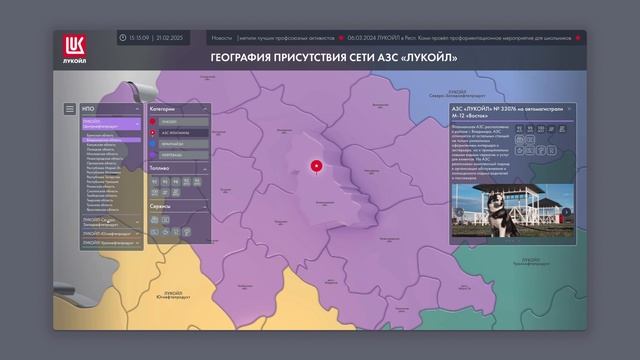Select Брянская область in the region list
This screenshot has width=640, height=360.
(100, 136)
